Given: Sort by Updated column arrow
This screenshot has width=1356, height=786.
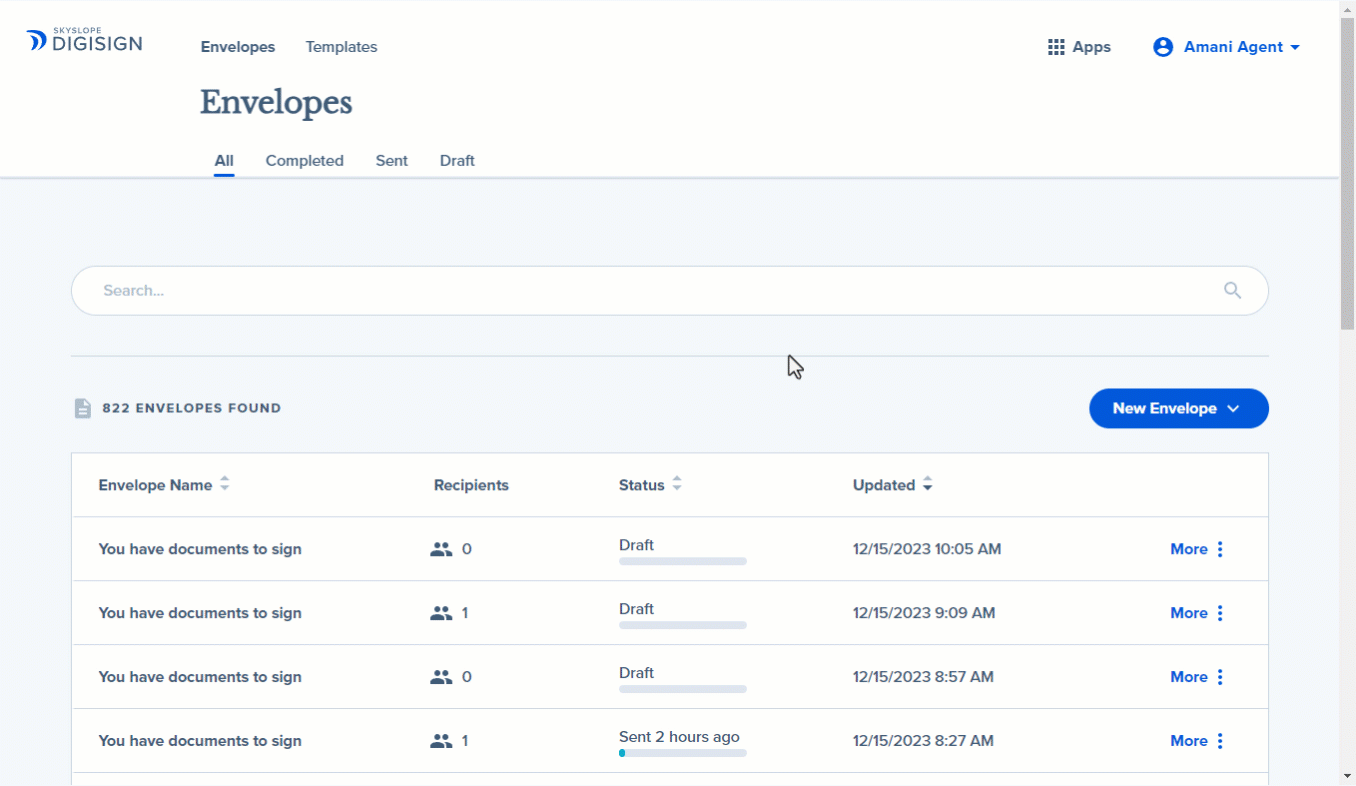Looking at the screenshot, I should tap(928, 484).
